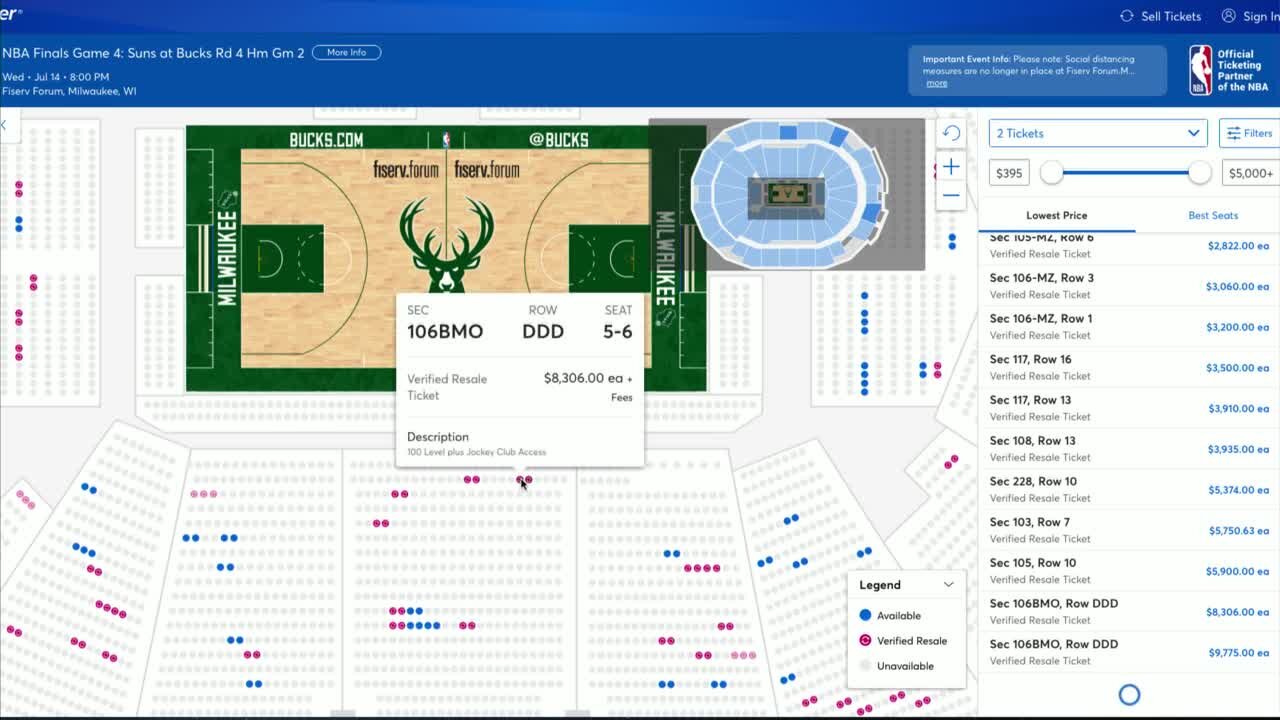Click the maximum price slider handle
The image size is (1280, 720).
(x=1199, y=173)
